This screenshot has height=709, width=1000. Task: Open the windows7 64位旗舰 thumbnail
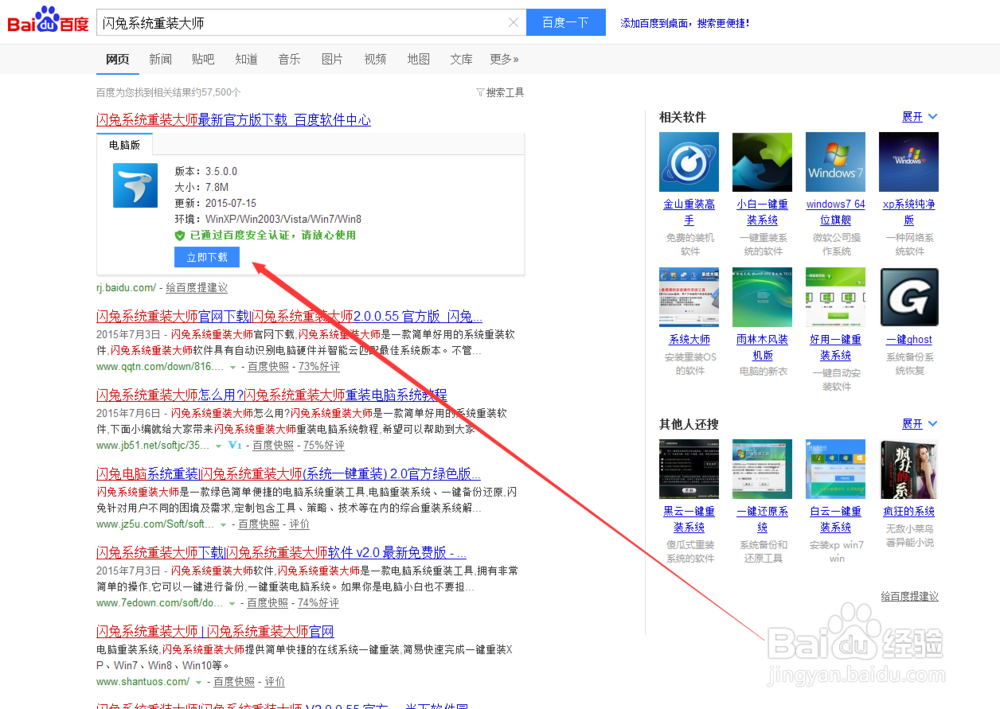[835, 162]
